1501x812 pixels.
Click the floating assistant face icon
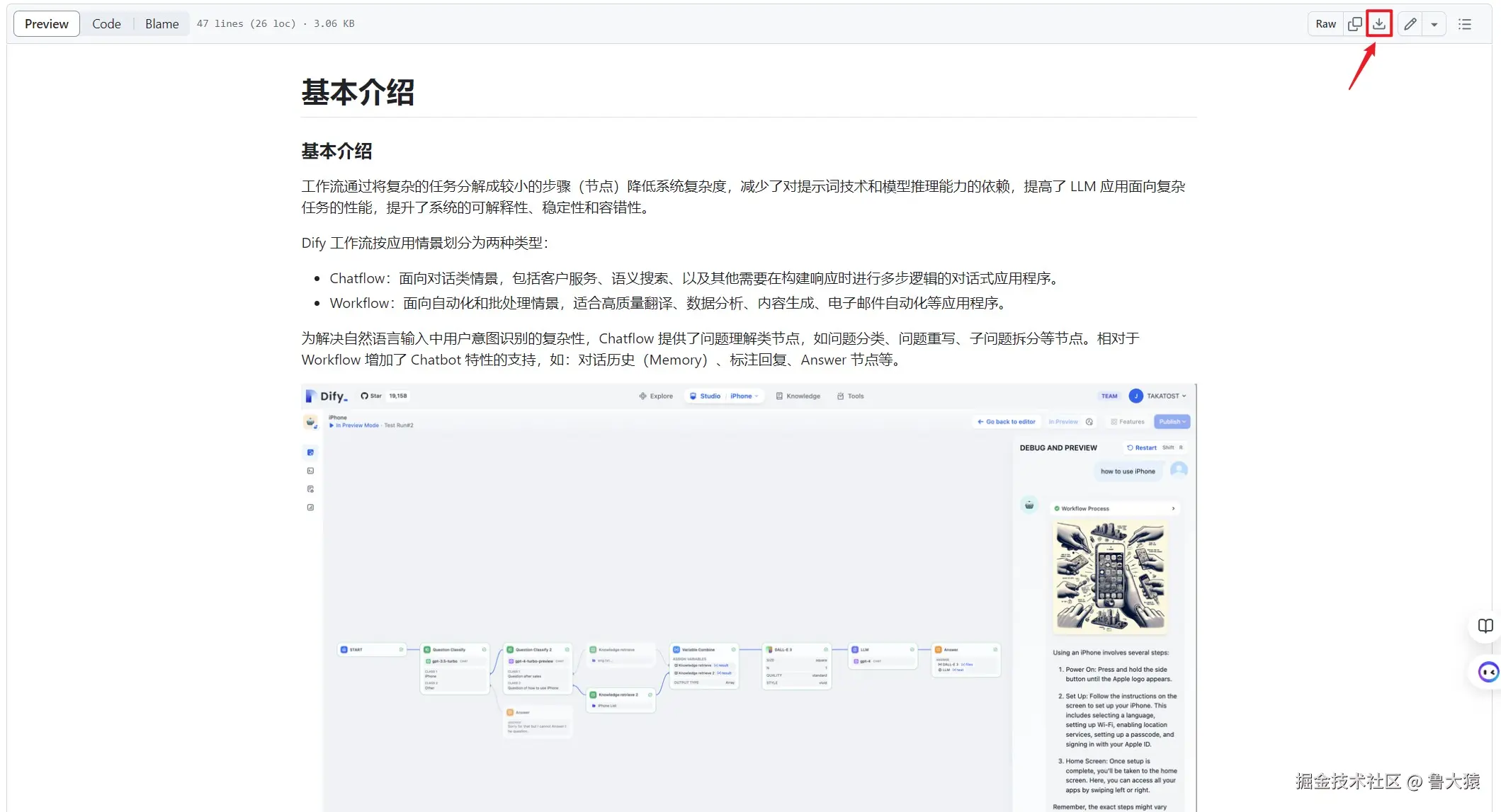[1488, 672]
